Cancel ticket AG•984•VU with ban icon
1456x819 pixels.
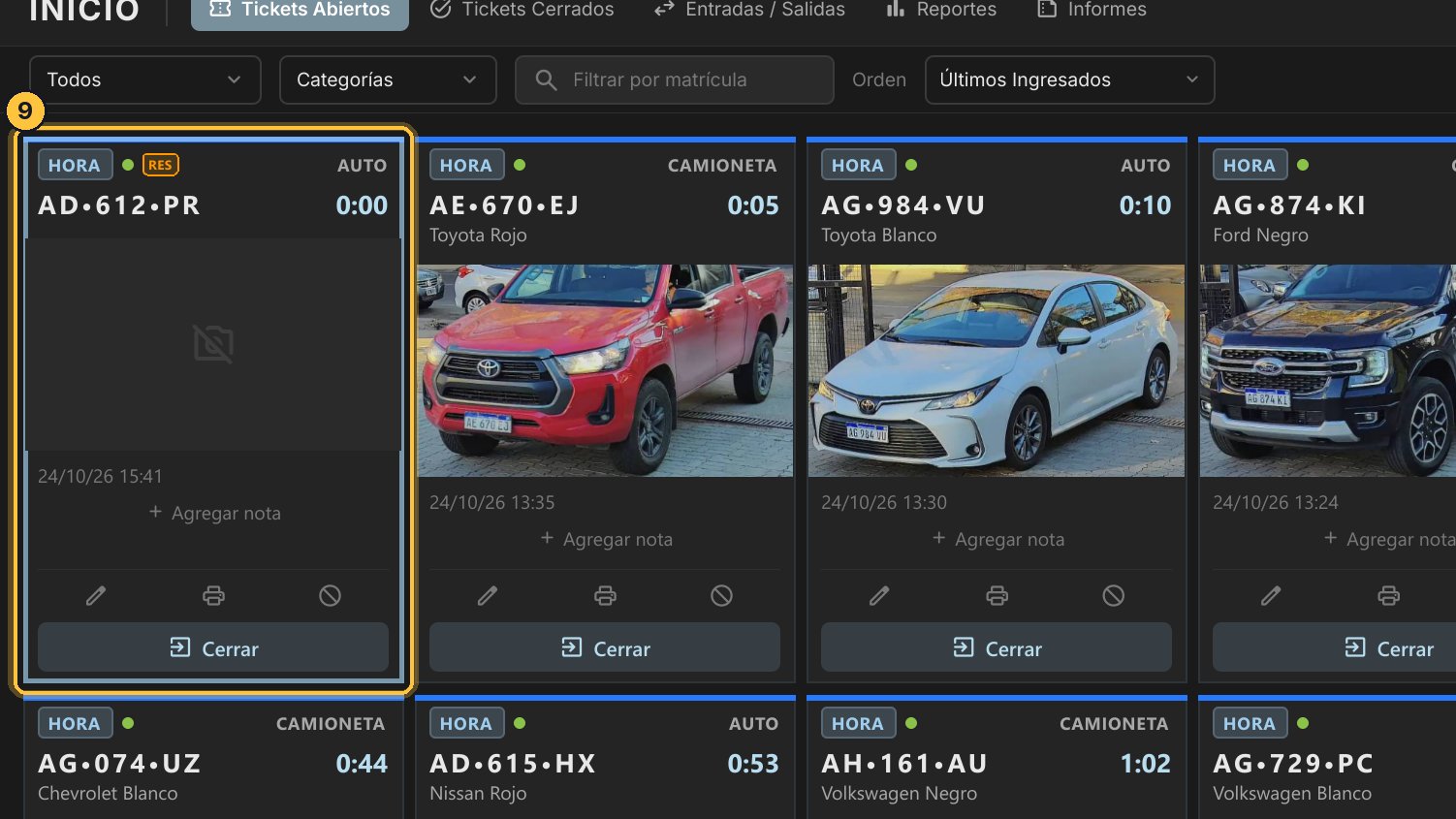click(1113, 595)
